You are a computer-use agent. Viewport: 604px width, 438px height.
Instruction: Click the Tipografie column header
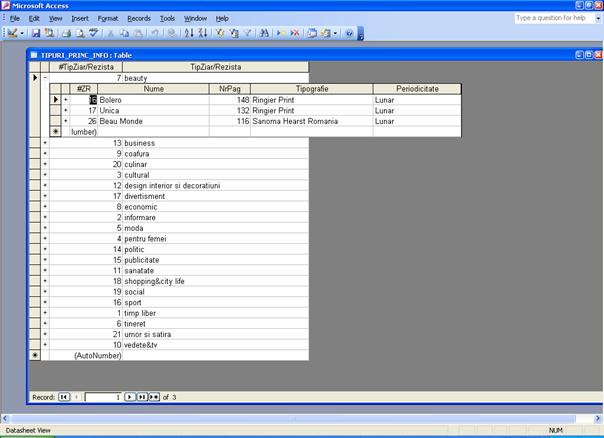tap(311, 89)
